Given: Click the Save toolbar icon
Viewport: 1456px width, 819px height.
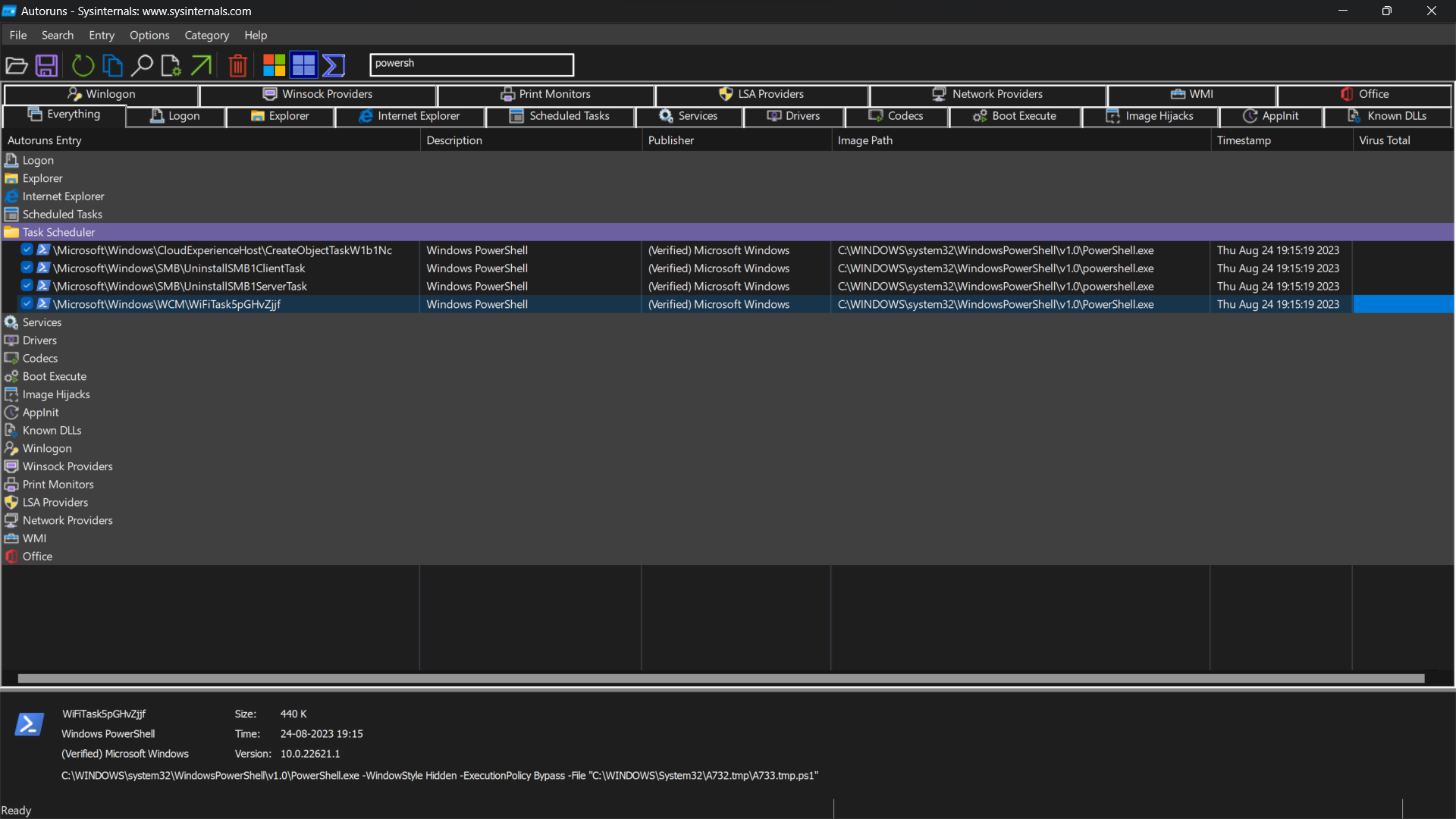Looking at the screenshot, I should [47, 66].
